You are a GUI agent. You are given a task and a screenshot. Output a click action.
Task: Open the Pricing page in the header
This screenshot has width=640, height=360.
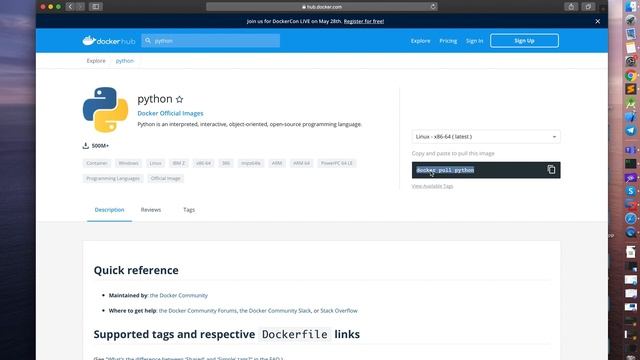tap(448, 41)
